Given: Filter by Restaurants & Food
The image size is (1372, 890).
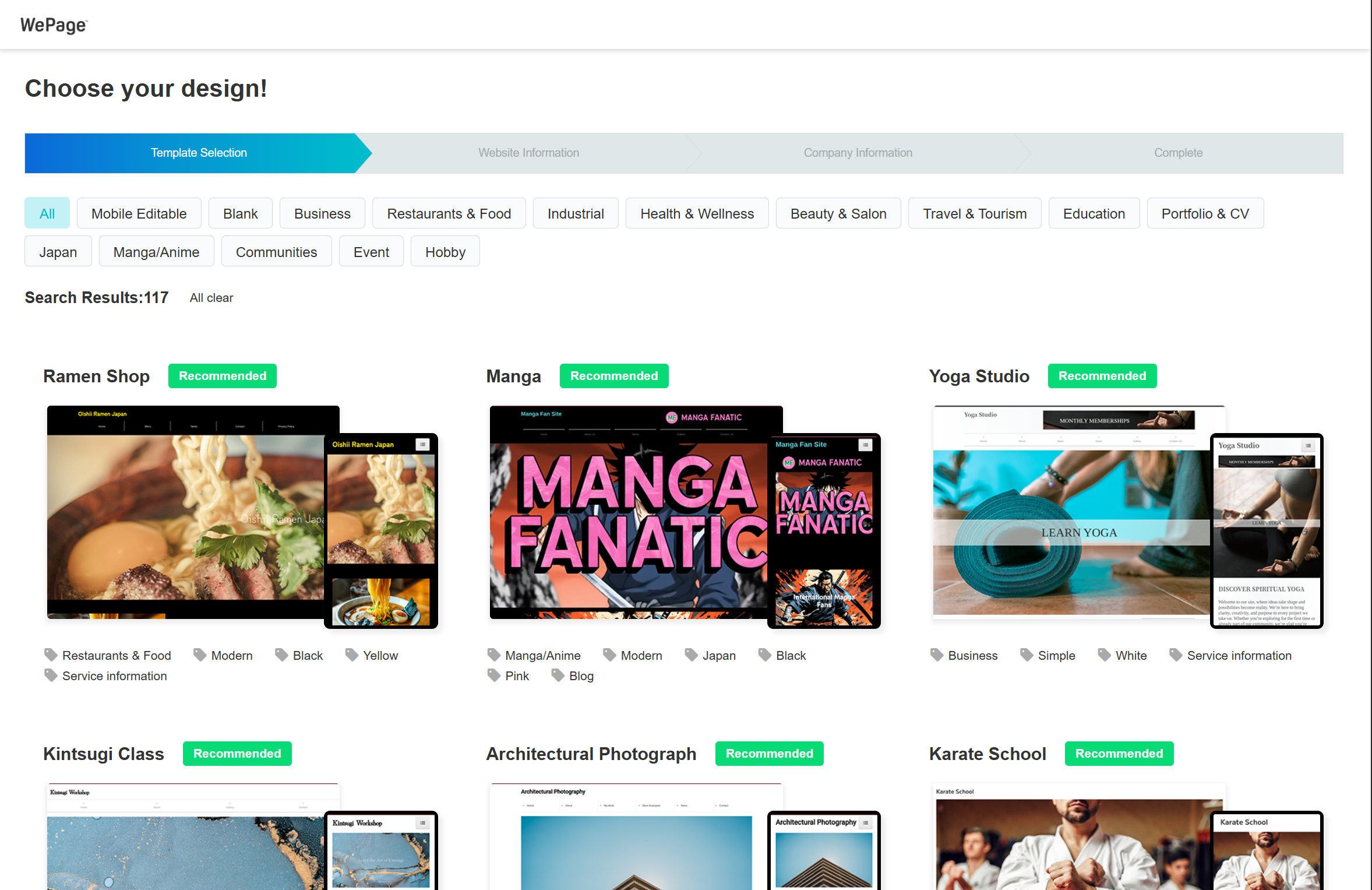Looking at the screenshot, I should coord(449,213).
